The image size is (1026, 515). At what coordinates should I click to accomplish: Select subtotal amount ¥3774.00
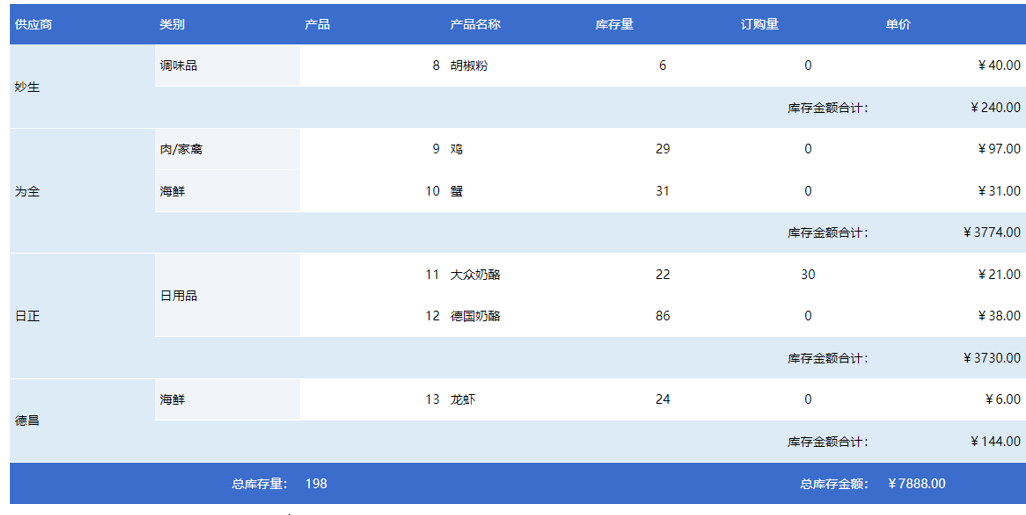coord(992,232)
